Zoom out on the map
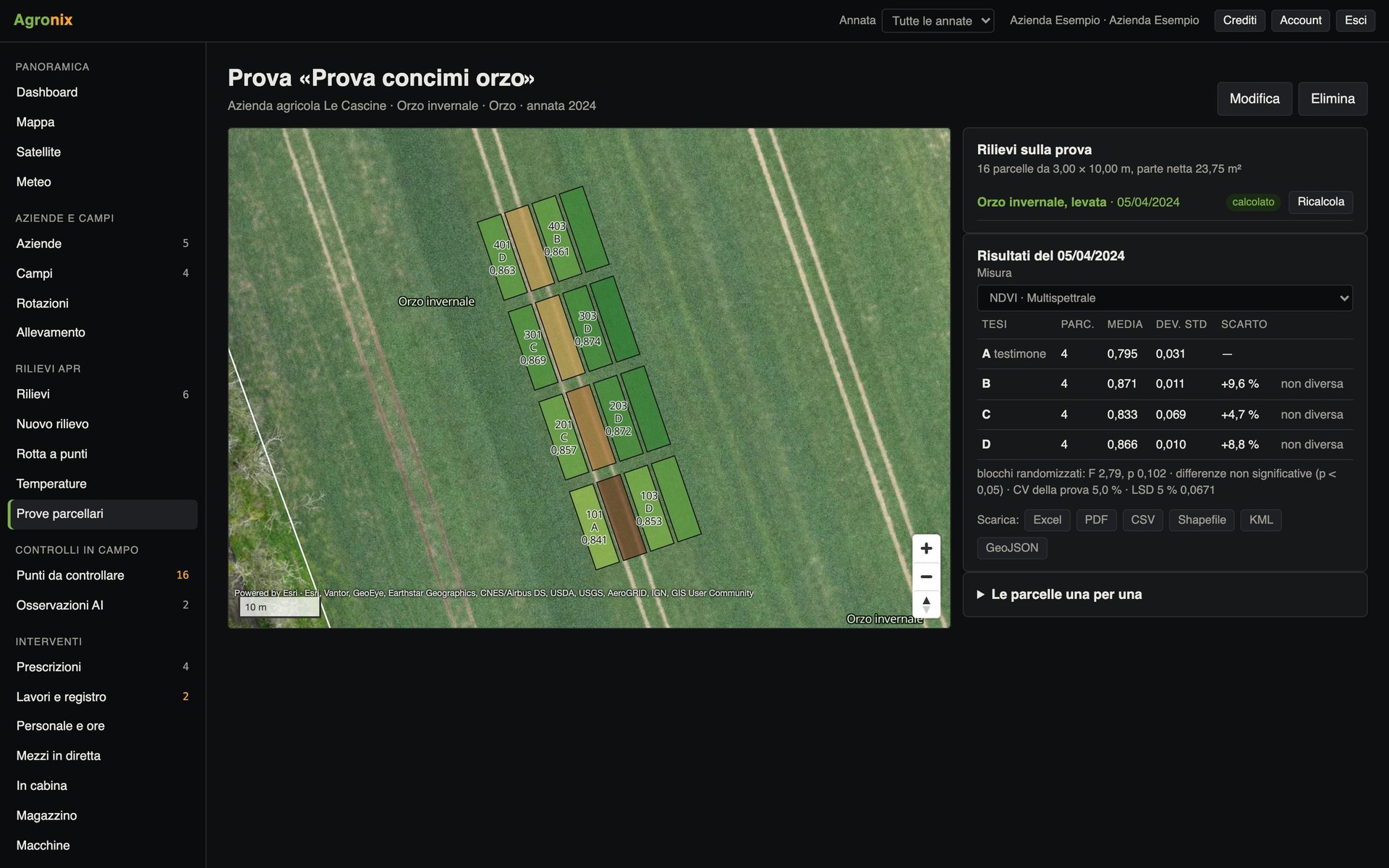Image resolution: width=1389 pixels, height=868 pixels. click(x=926, y=576)
